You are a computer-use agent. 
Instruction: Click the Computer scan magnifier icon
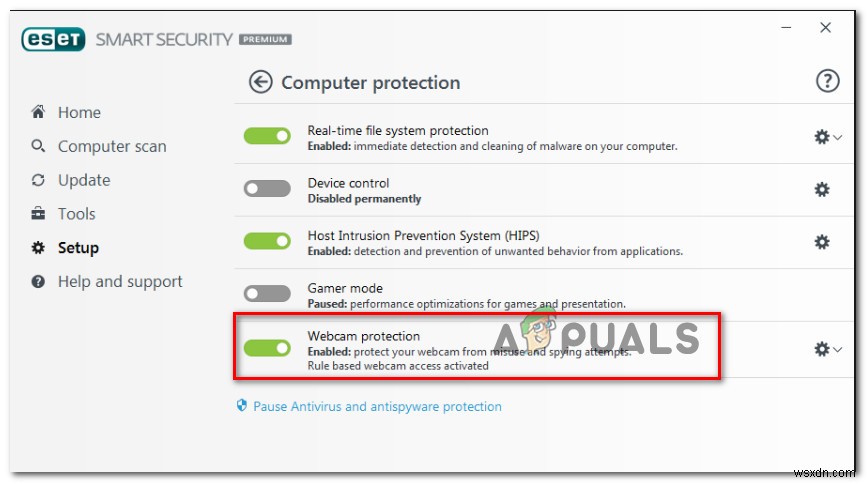pyautogui.click(x=38, y=146)
